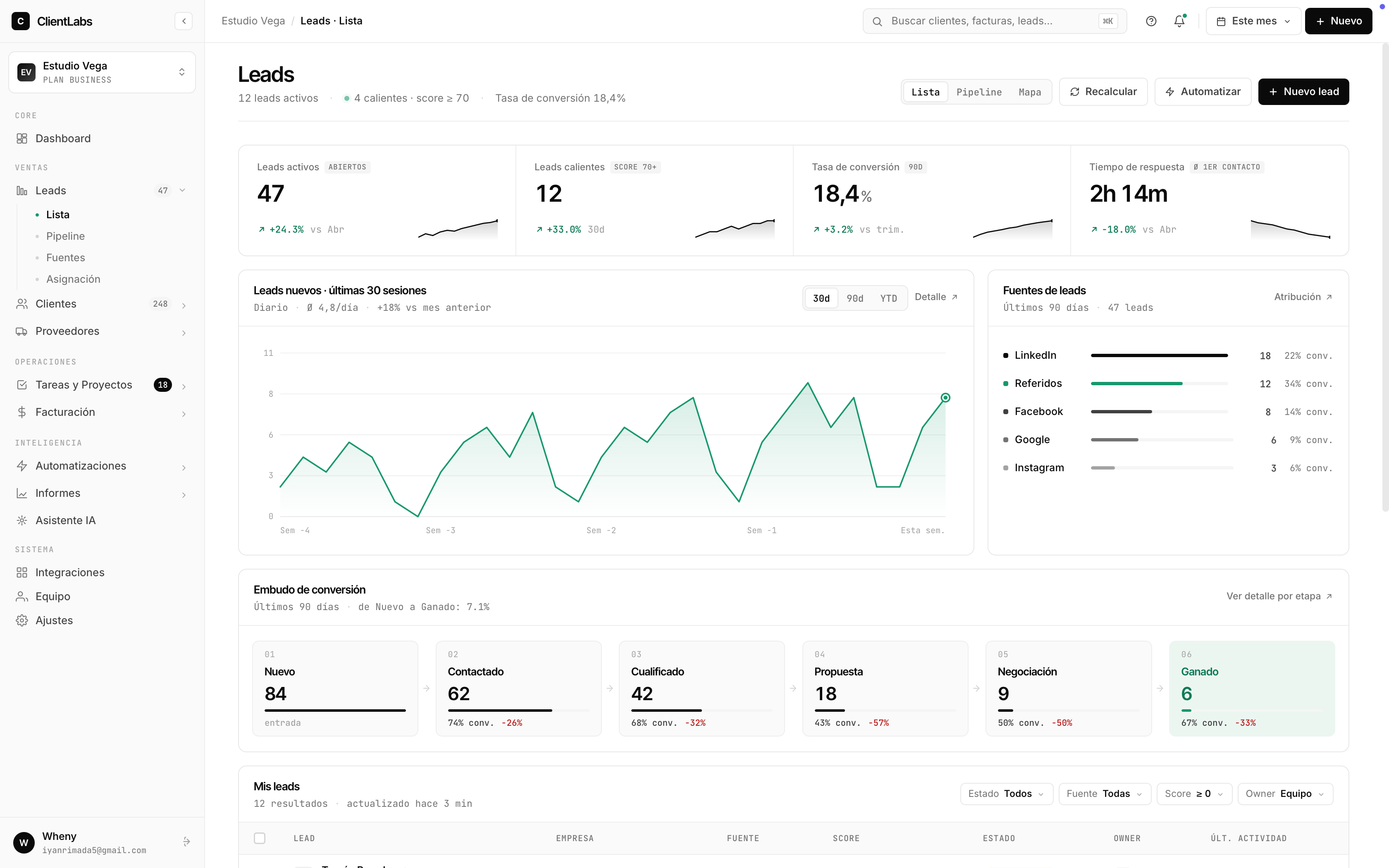Image resolution: width=1389 pixels, height=868 pixels.
Task: Click the LinkedIn source progress bar
Action: click(x=1160, y=355)
